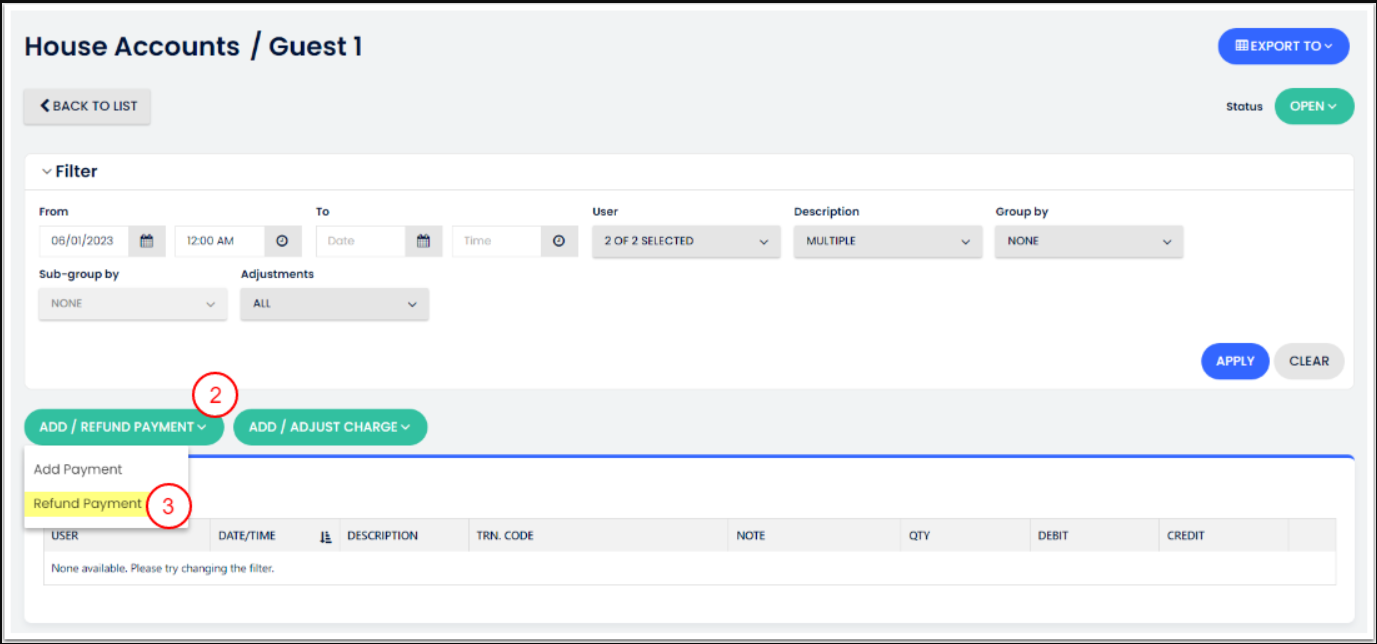Click the To time clock icon
Viewport: 1377px width, 644px height.
coord(559,241)
